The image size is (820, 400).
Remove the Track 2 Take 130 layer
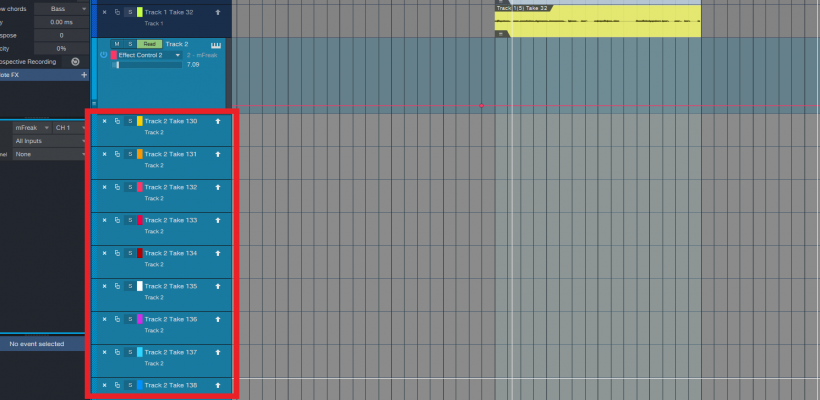[104, 121]
